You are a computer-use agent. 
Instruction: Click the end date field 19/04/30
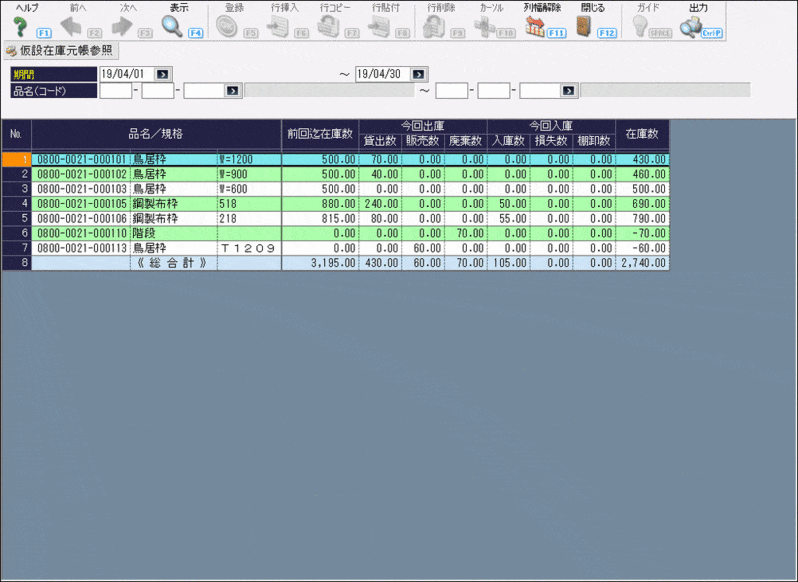383,74
